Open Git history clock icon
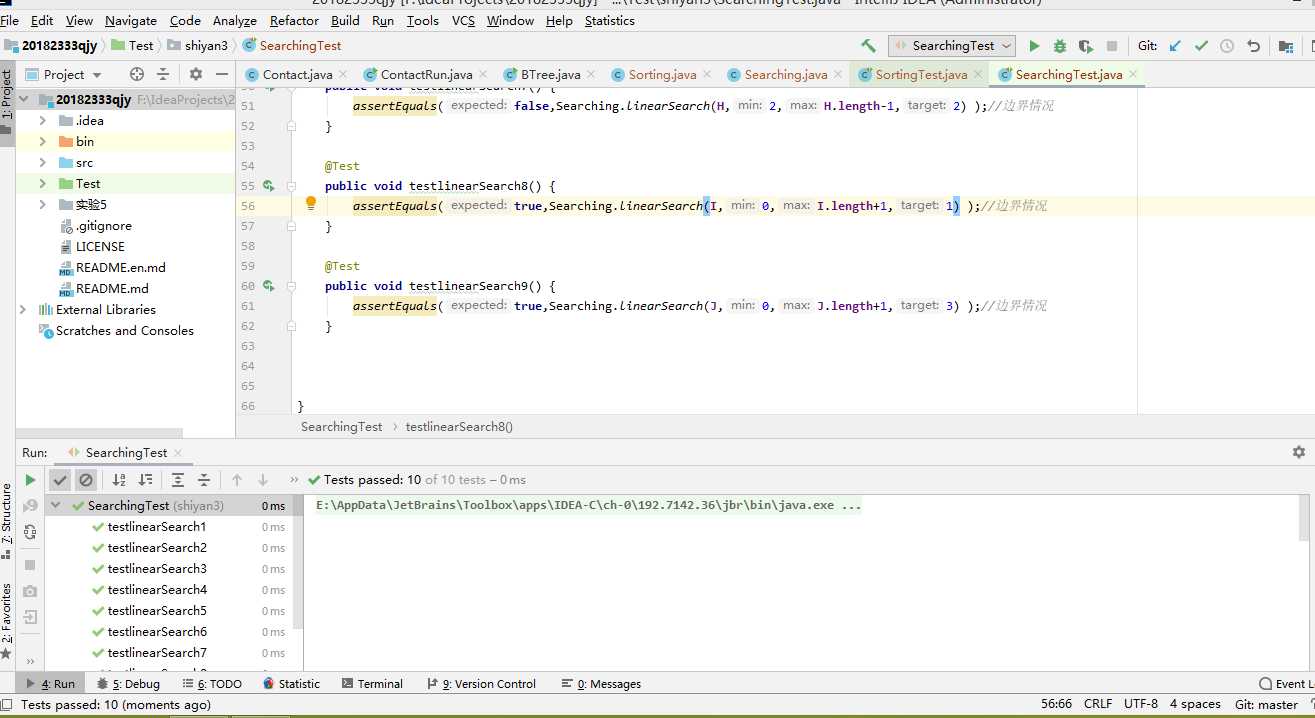The image size is (1315, 718). tap(1227, 46)
